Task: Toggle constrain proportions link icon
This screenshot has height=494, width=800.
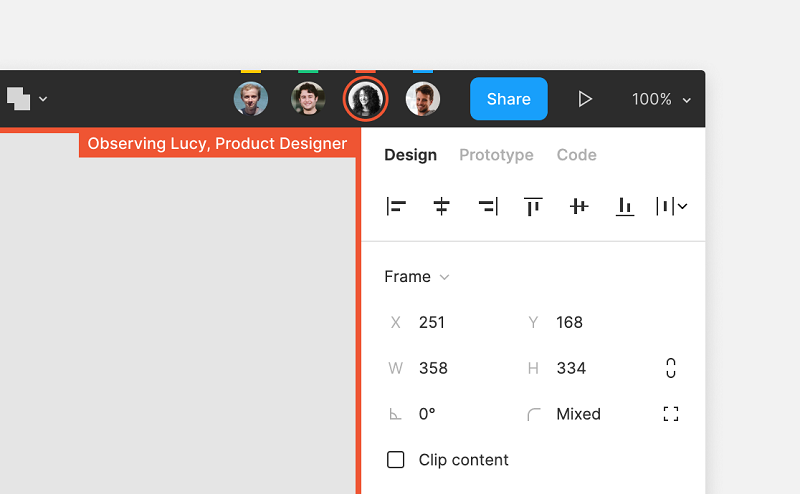Action: [x=671, y=368]
